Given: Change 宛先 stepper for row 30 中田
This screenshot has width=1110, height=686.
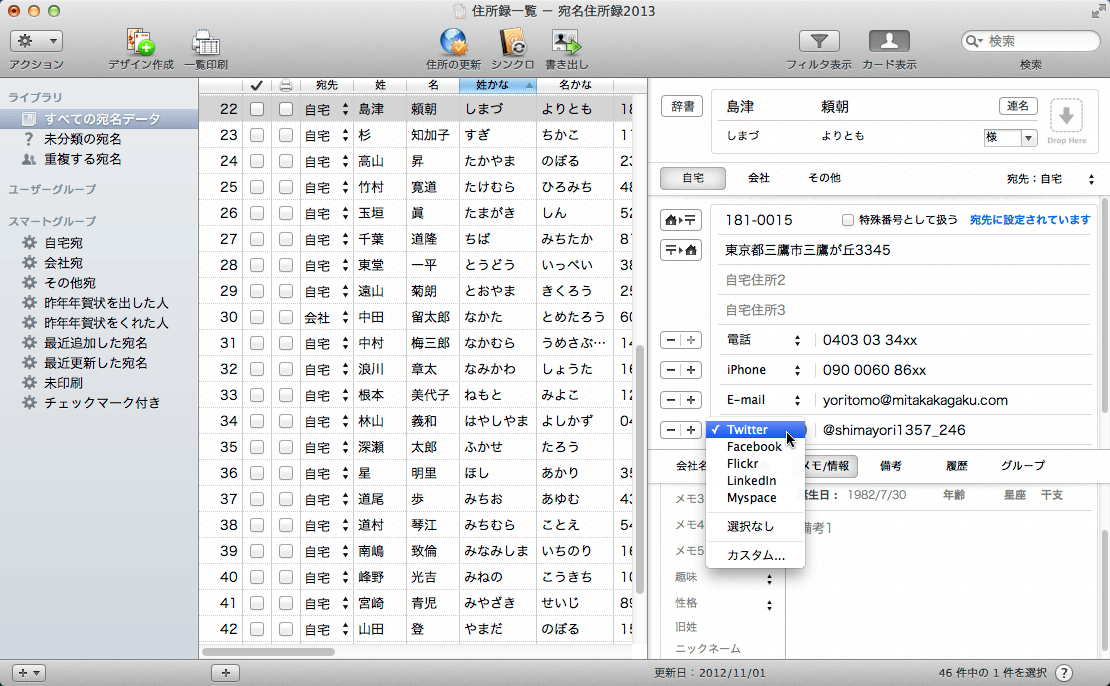Looking at the screenshot, I should pos(345,317).
